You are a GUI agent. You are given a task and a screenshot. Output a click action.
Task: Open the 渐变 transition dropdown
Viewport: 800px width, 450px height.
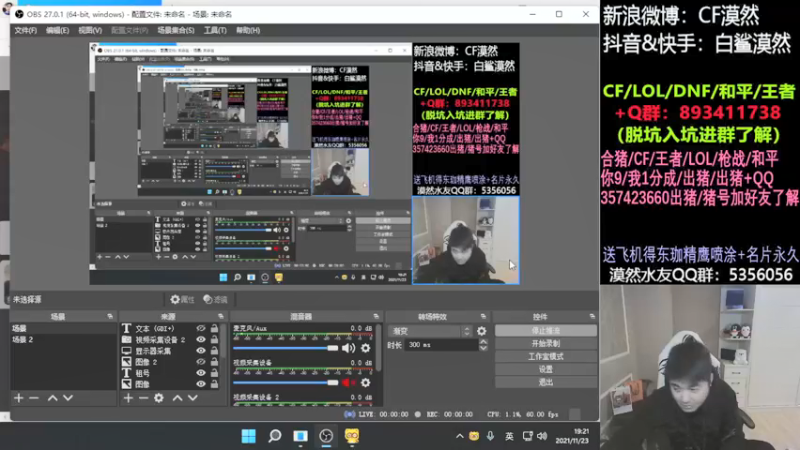coord(430,331)
